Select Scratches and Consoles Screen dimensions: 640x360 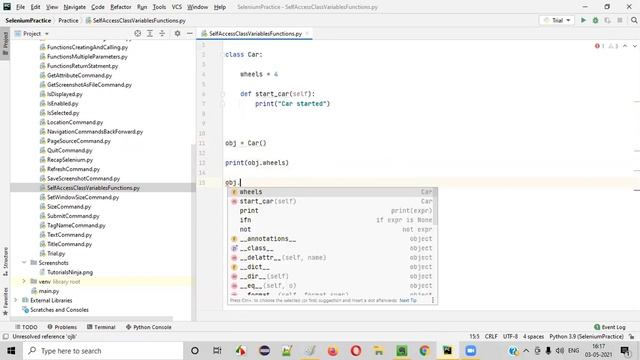pos(59,309)
